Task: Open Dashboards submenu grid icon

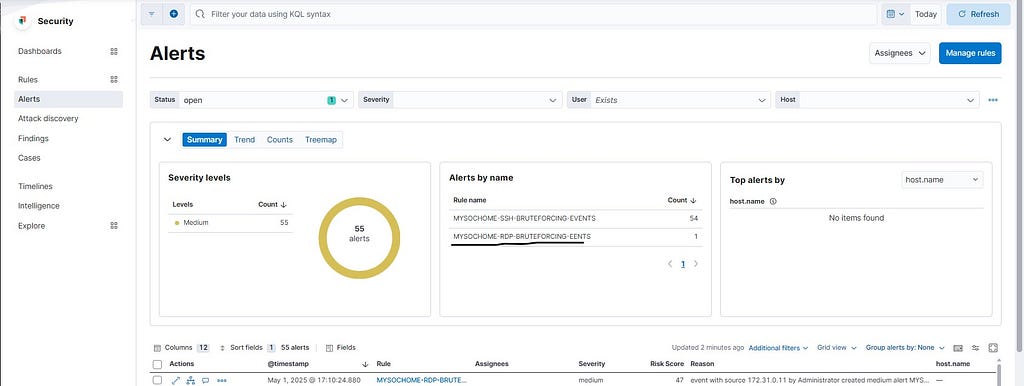Action: coord(114,51)
